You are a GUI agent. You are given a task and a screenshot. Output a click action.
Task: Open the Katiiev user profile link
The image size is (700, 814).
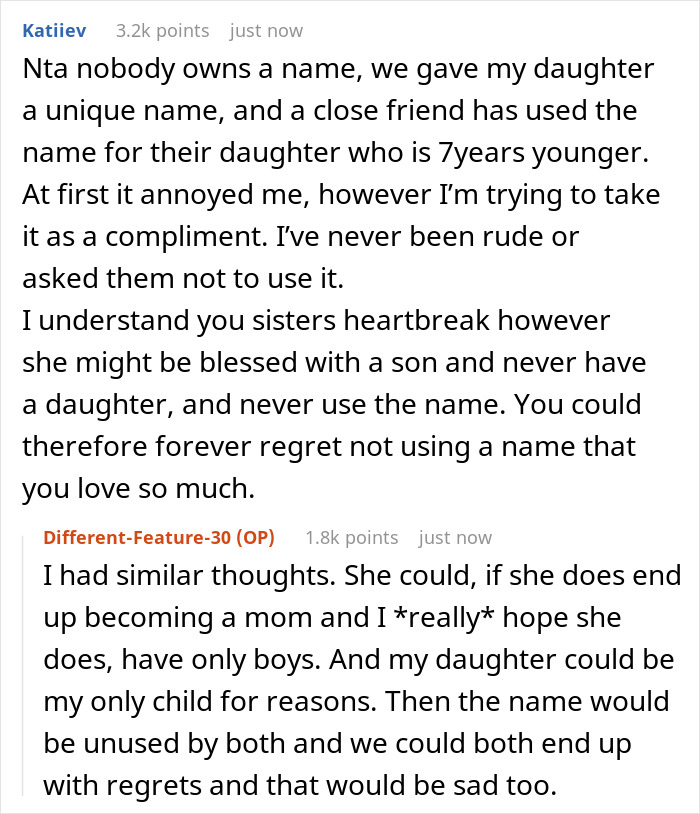pos(54,31)
